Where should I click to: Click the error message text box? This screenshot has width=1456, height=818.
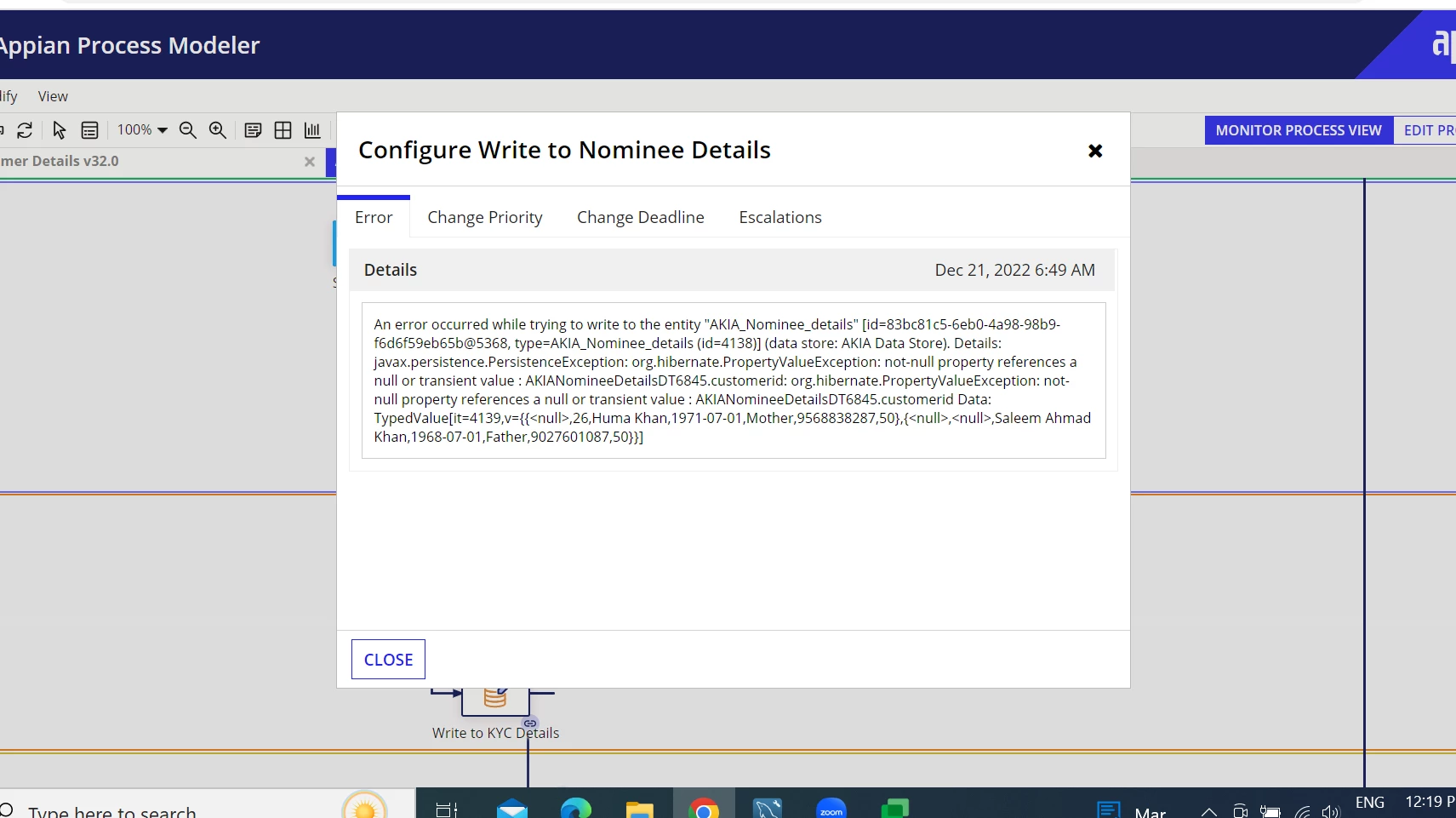pos(734,380)
